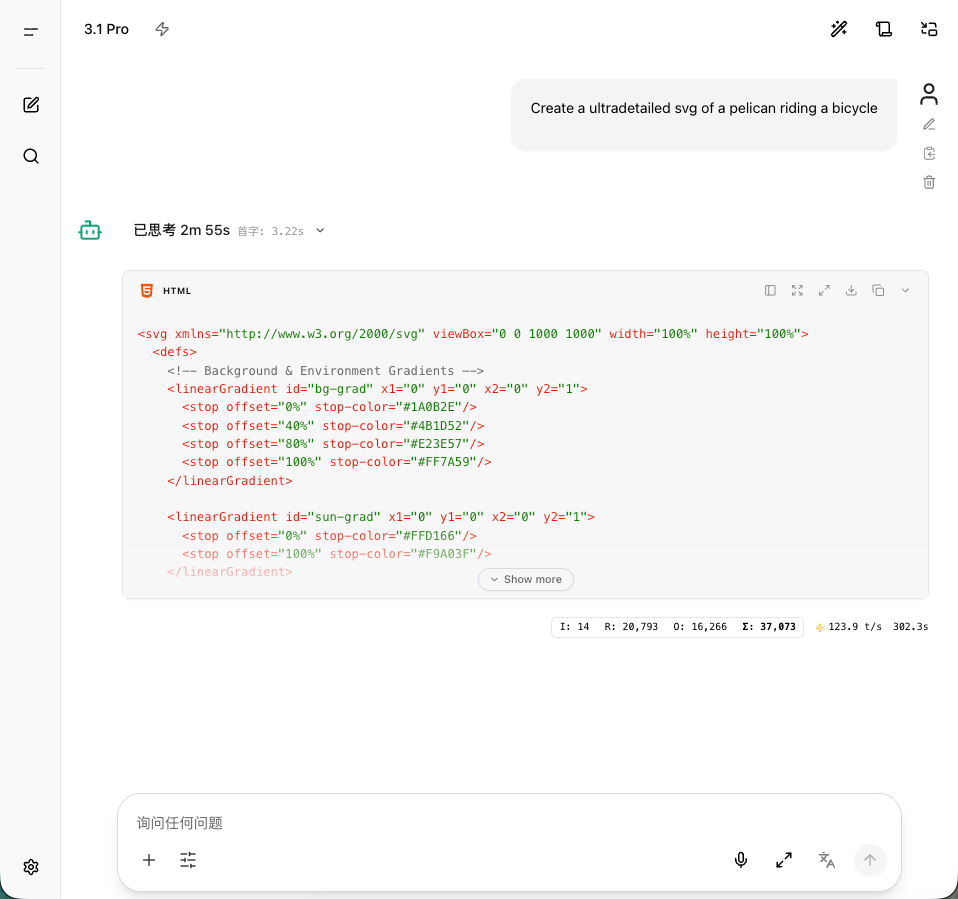The width and height of the screenshot is (958, 899).
Task: Open settings gear in sidebar
Action: (x=31, y=867)
